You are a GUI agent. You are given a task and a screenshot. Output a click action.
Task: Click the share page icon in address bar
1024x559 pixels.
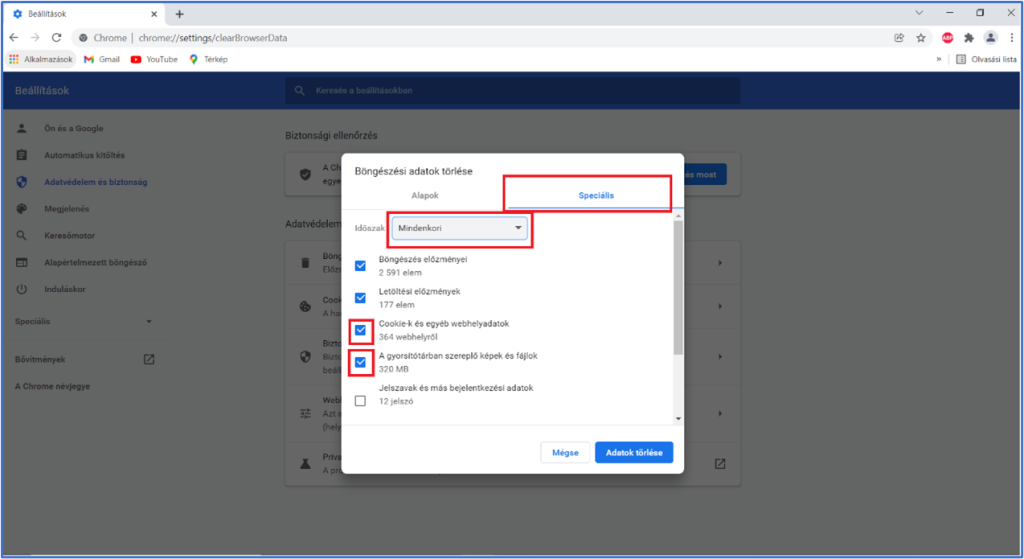pyautogui.click(x=899, y=38)
